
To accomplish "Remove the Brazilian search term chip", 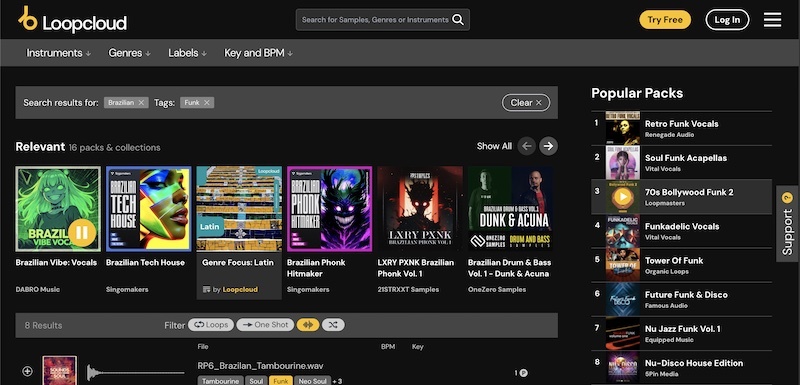I will (x=141, y=102).
